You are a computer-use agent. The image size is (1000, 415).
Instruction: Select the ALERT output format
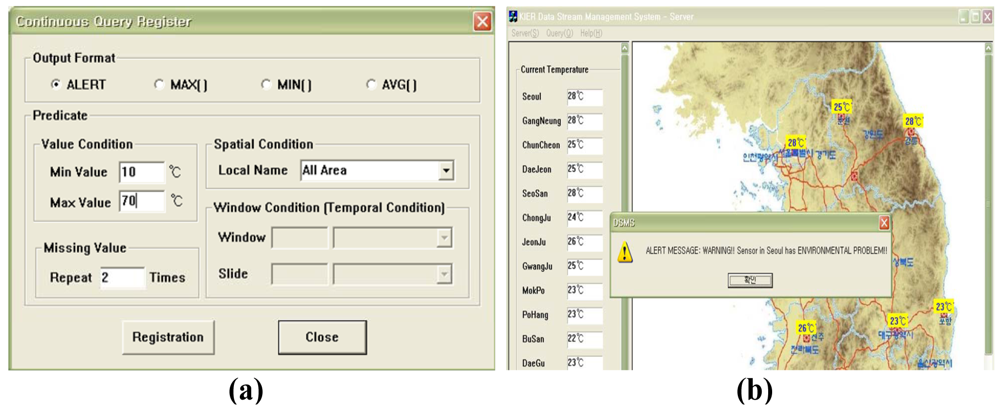pos(56,85)
